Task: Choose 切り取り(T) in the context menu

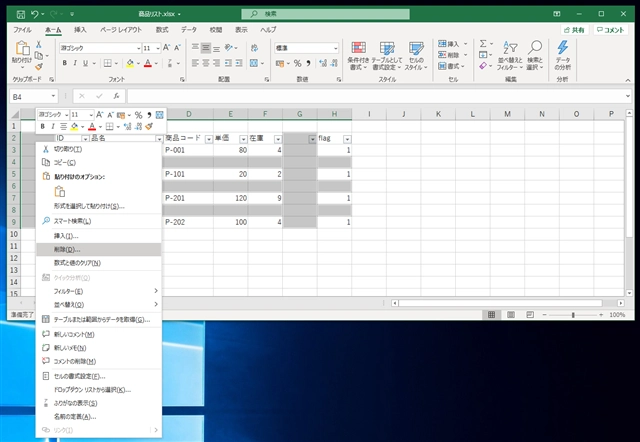Action: click(x=99, y=149)
